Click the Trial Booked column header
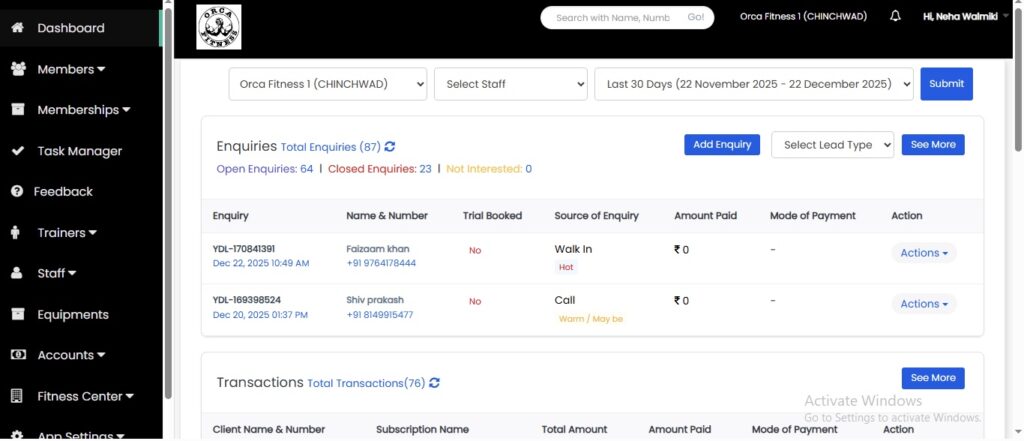 (492, 216)
